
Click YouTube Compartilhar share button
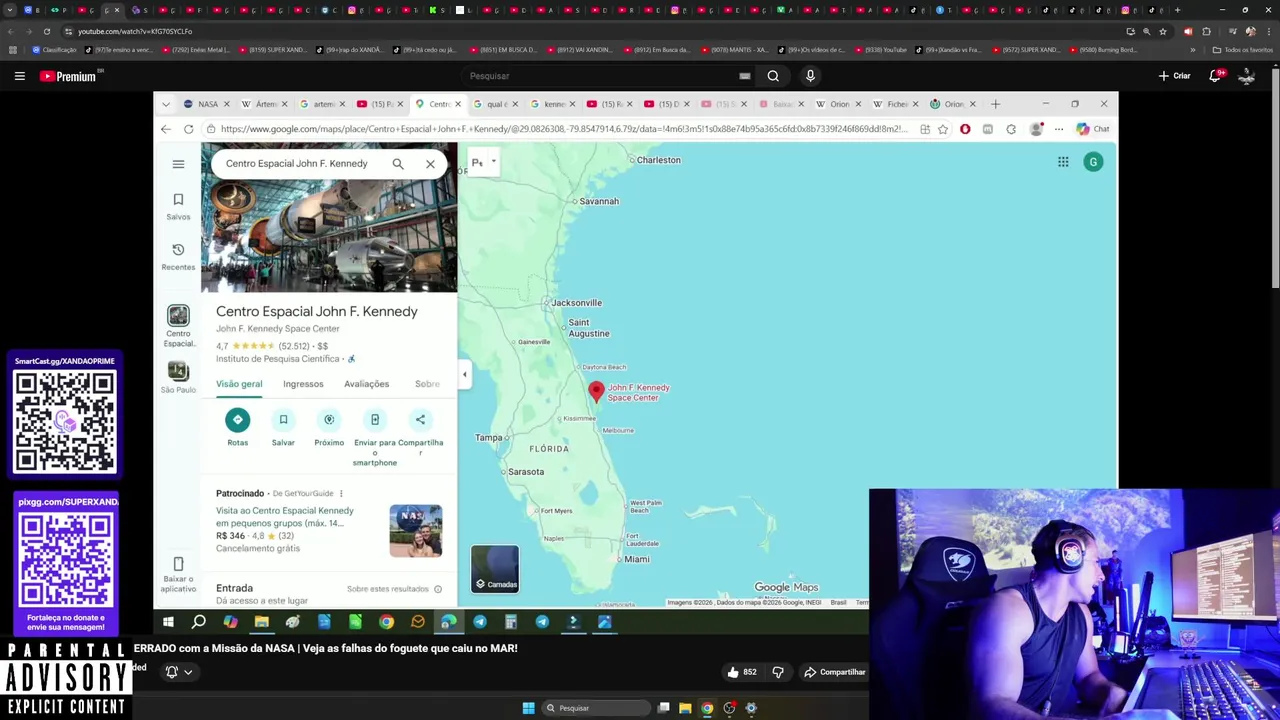(835, 672)
